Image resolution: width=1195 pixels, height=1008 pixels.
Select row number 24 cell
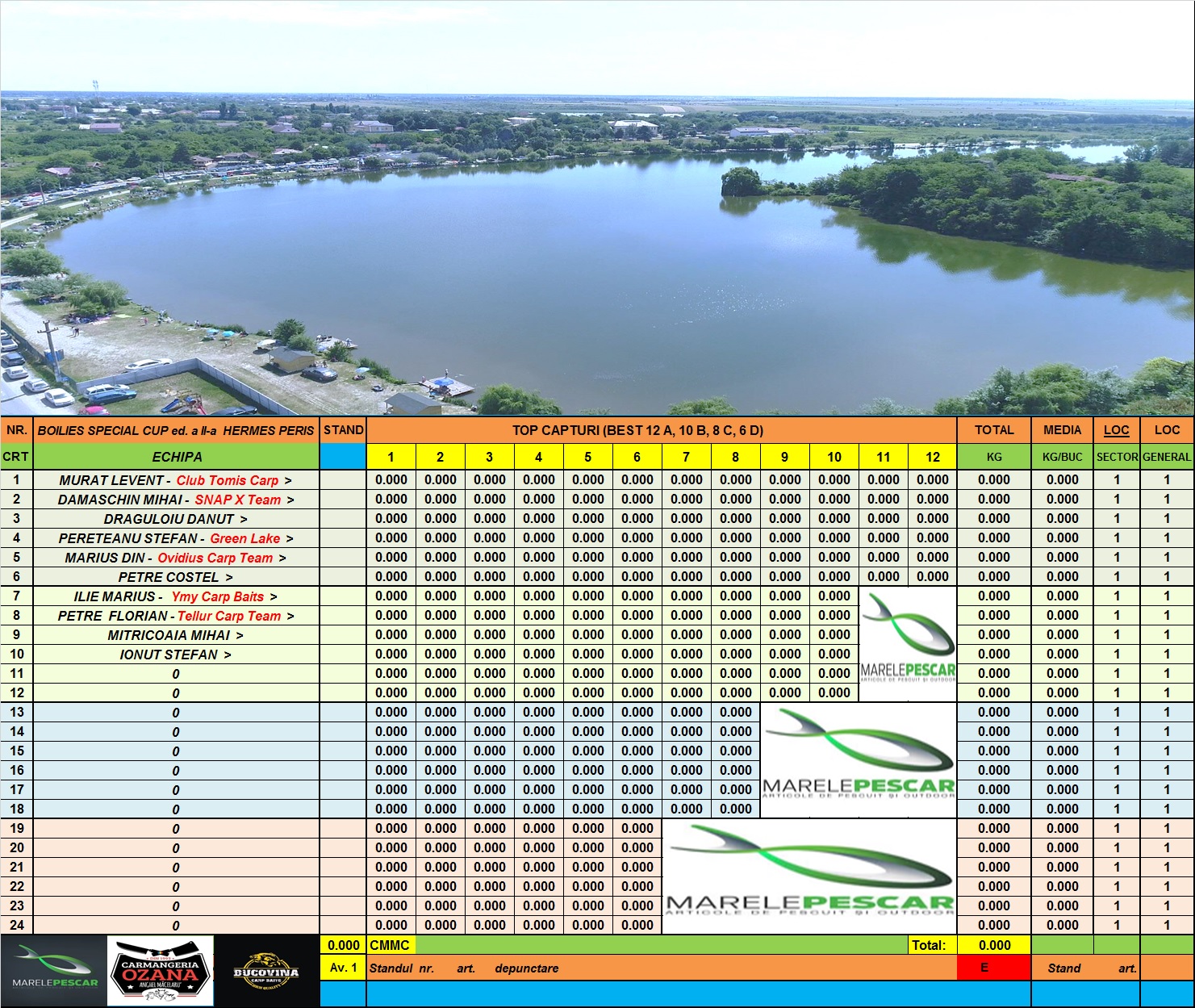(17, 925)
